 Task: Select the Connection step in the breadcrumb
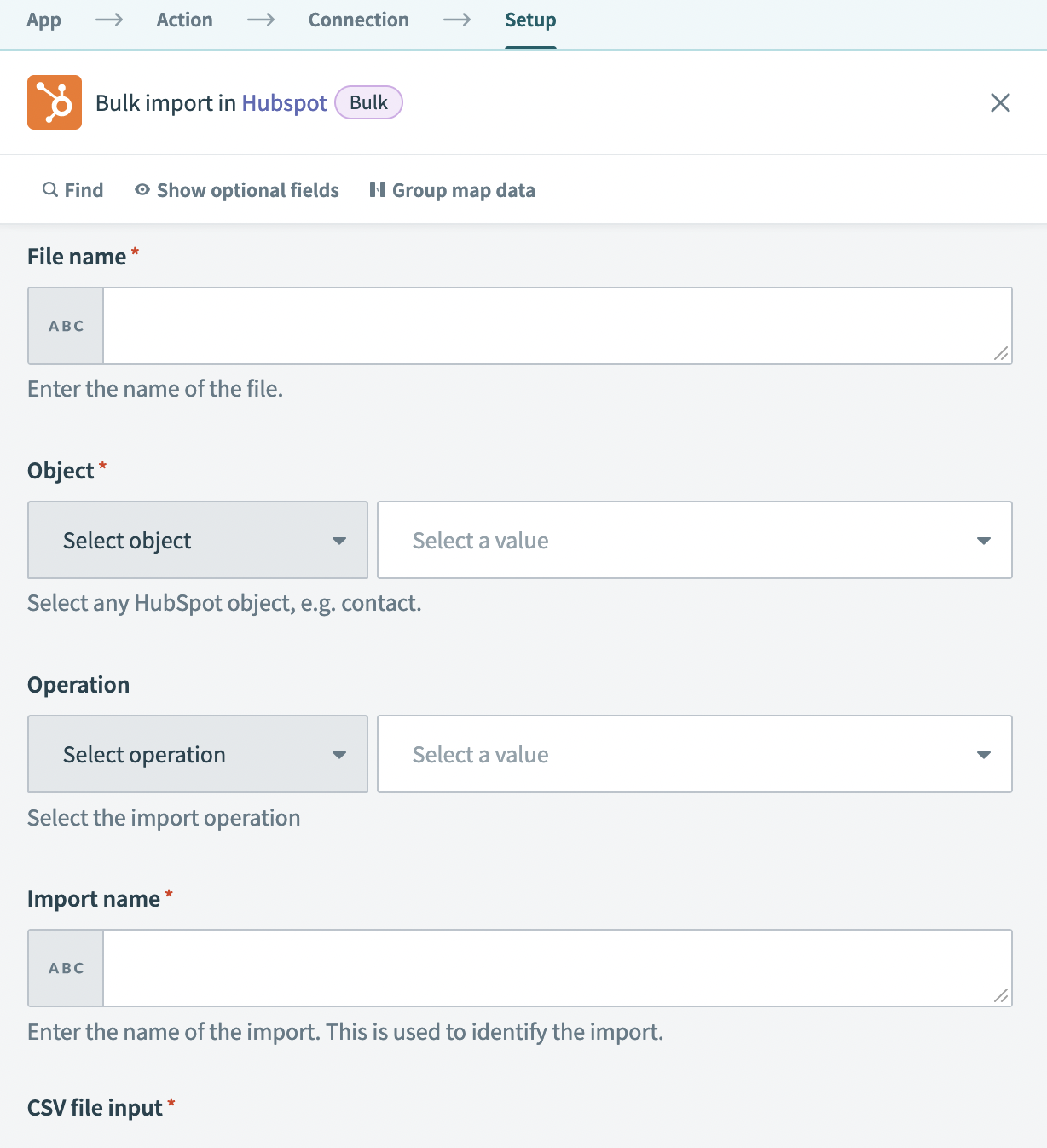358,20
